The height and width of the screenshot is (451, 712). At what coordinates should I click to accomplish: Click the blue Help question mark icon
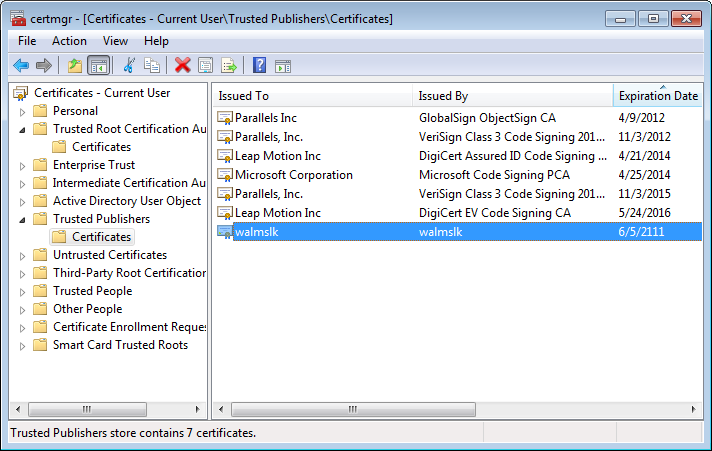click(260, 66)
